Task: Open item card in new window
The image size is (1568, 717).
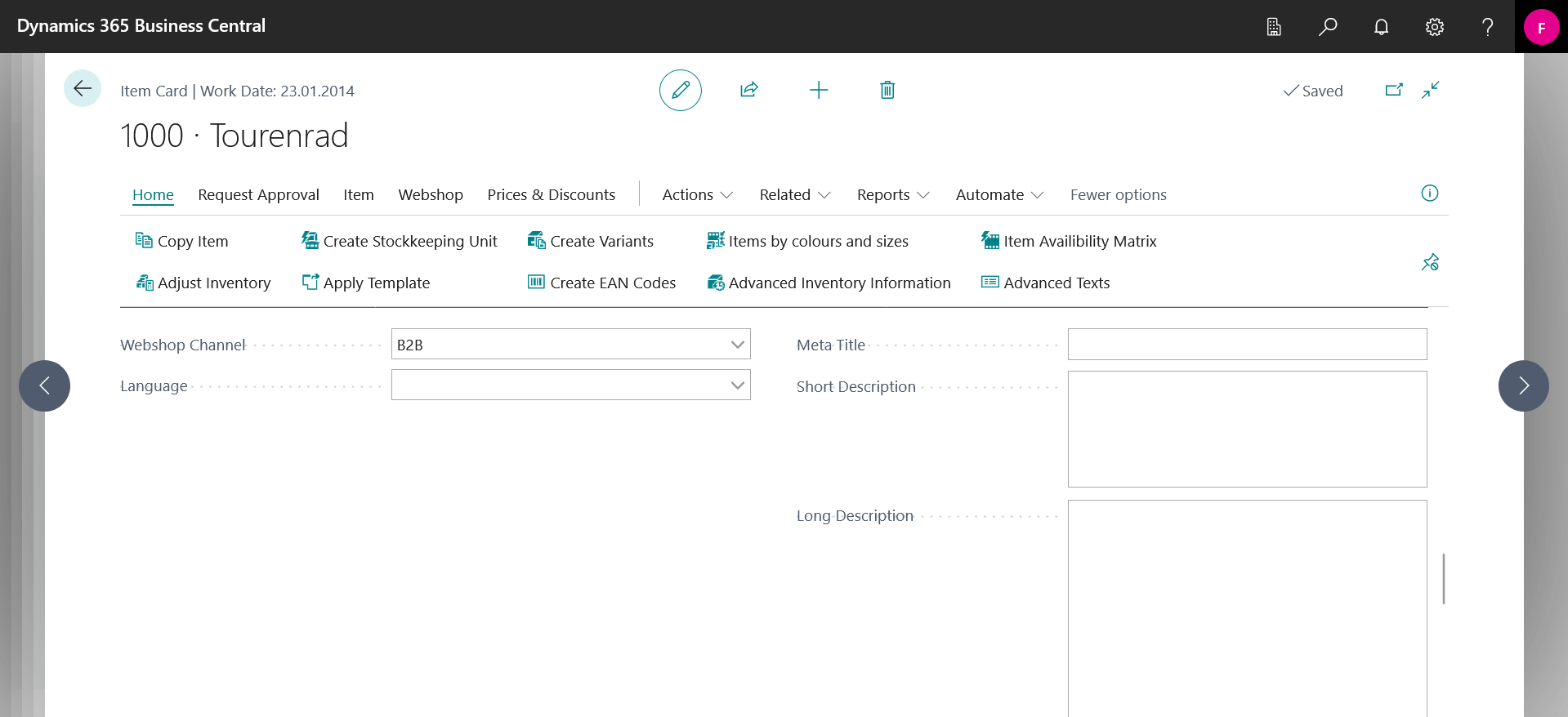Action: click(x=1394, y=90)
